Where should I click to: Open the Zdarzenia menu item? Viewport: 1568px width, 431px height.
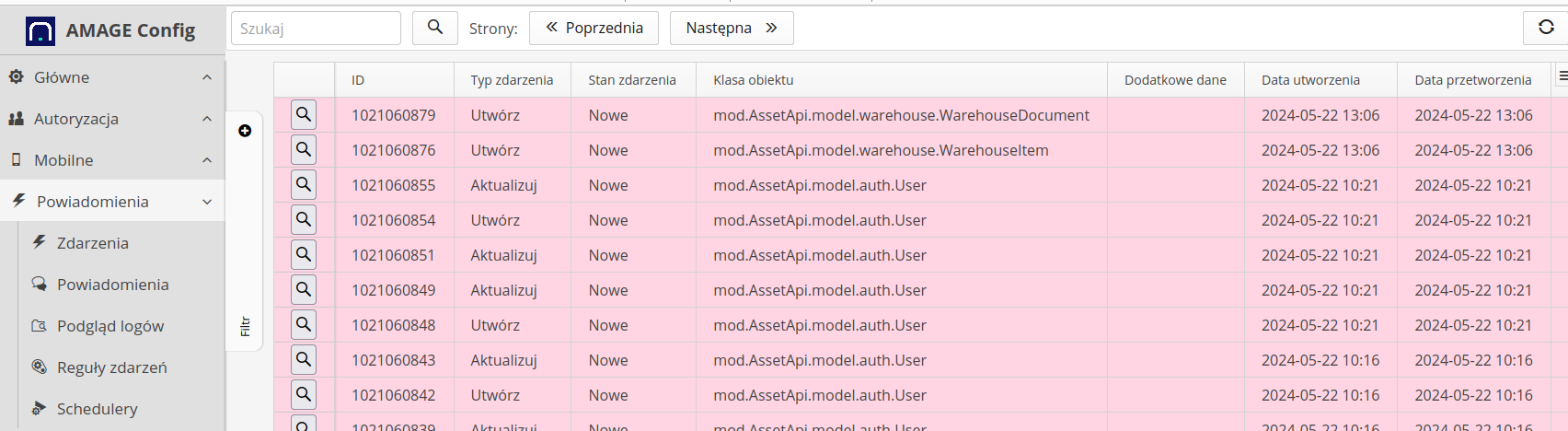click(92, 243)
